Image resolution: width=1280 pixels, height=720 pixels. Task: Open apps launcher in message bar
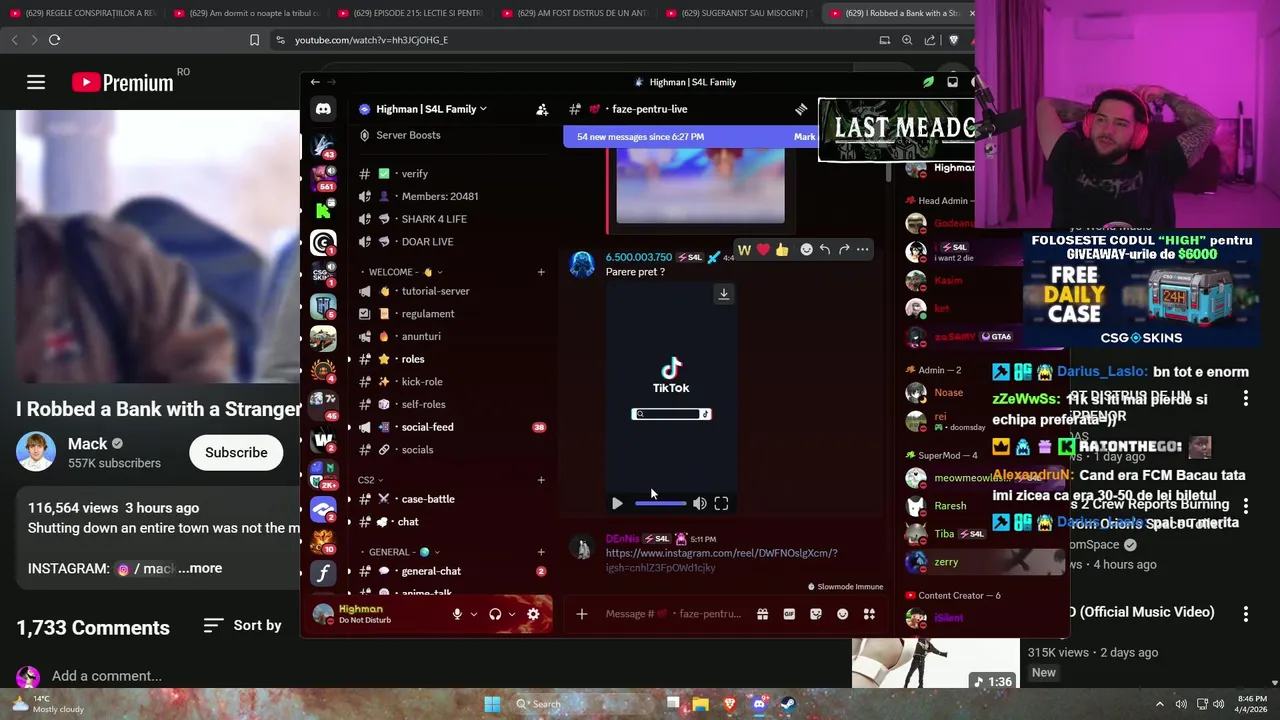coord(869,614)
